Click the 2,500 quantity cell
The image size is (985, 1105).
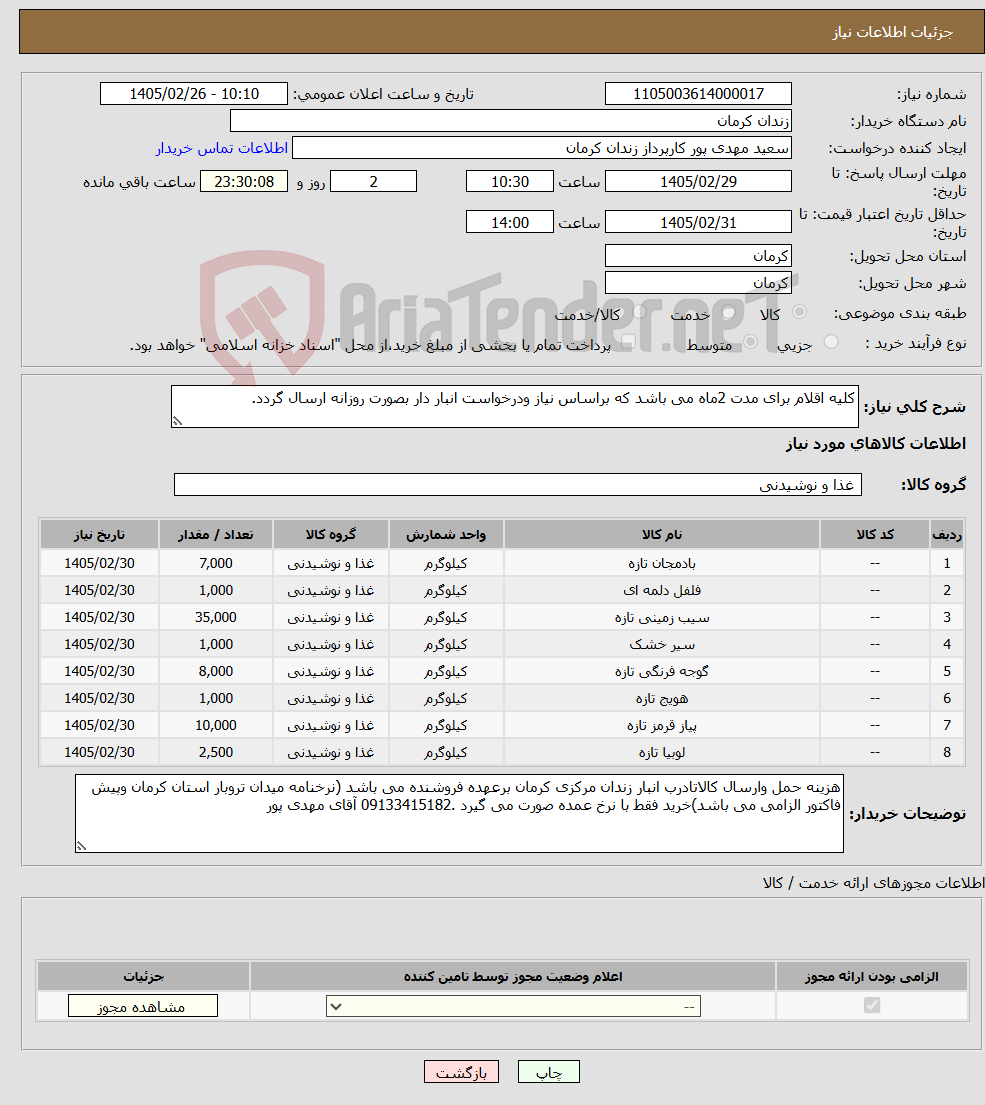(216, 752)
